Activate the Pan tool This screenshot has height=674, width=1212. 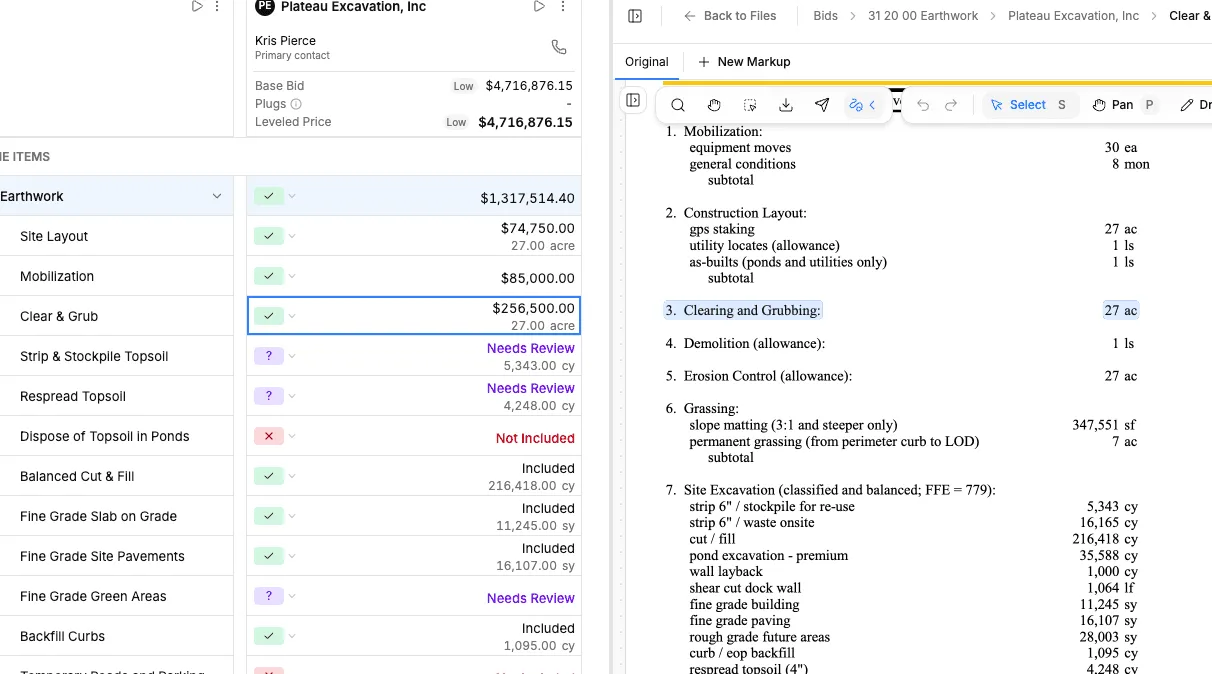1123,105
